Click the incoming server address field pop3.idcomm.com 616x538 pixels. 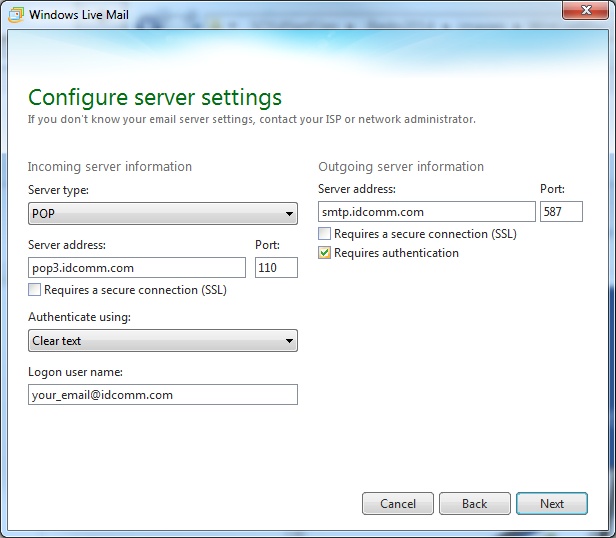pyautogui.click(x=137, y=268)
